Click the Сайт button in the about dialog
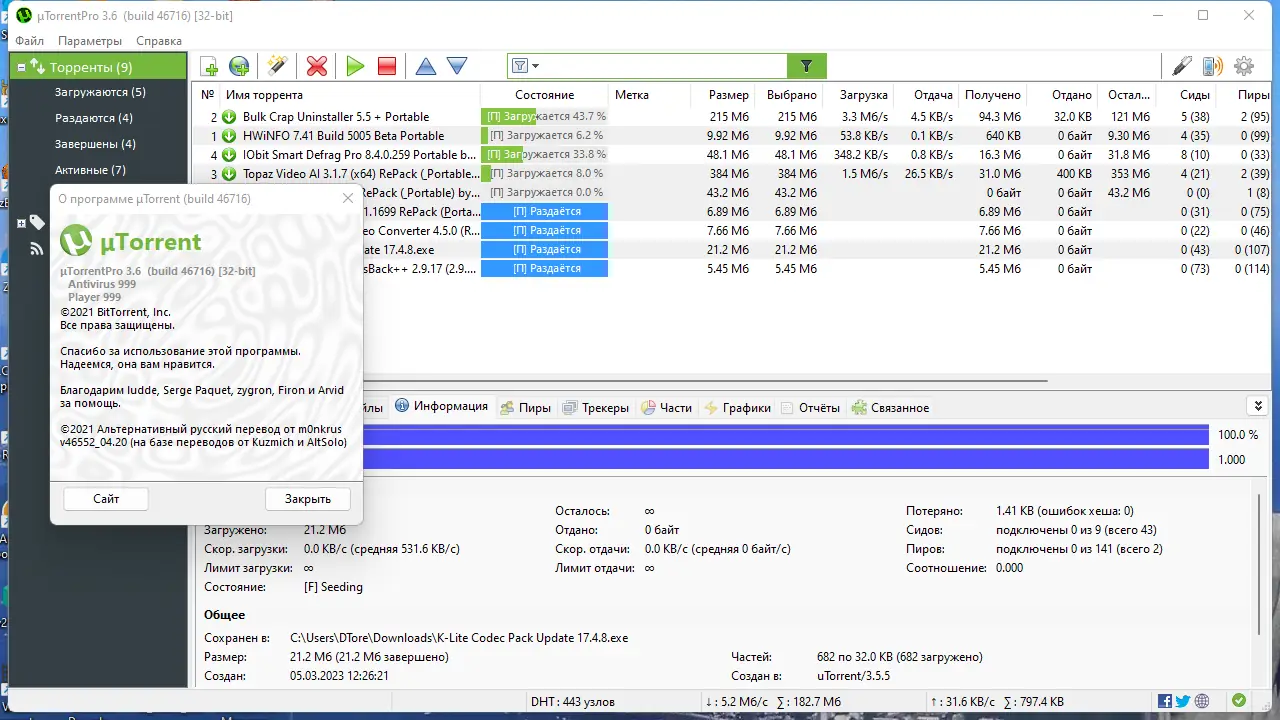Viewport: 1280px width, 720px height. pos(105,498)
